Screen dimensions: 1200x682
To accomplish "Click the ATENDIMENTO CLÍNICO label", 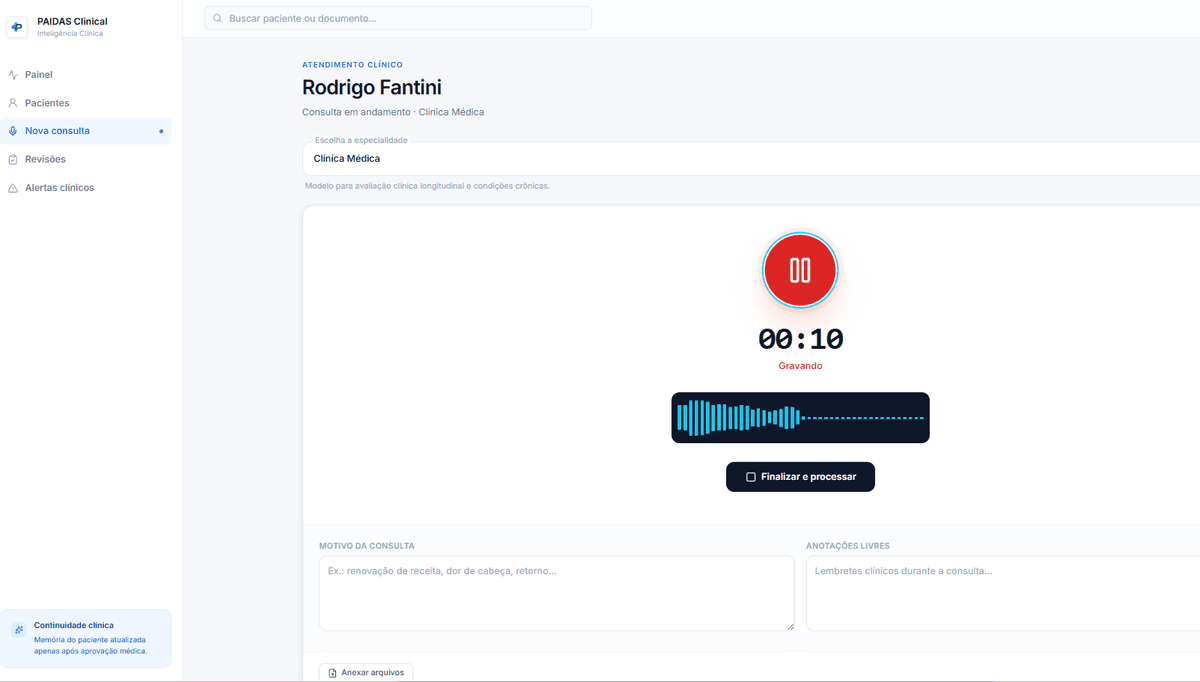I will 352,65.
